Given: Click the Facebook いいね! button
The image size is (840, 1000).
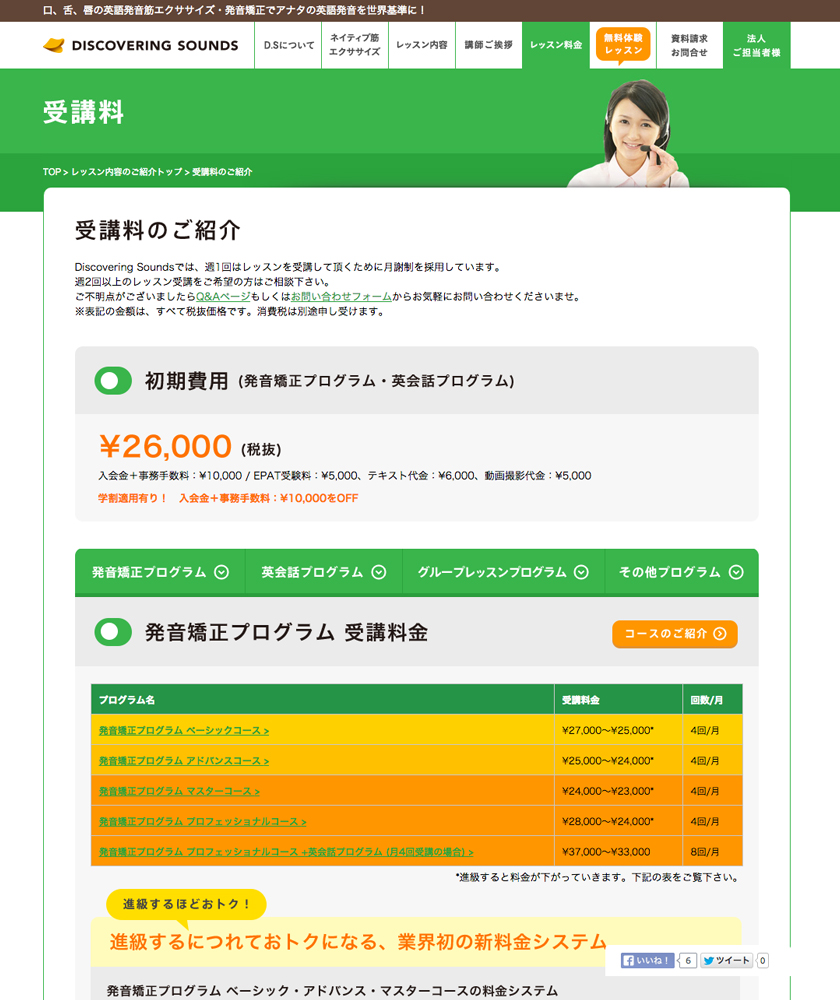Looking at the screenshot, I should coord(648,961).
